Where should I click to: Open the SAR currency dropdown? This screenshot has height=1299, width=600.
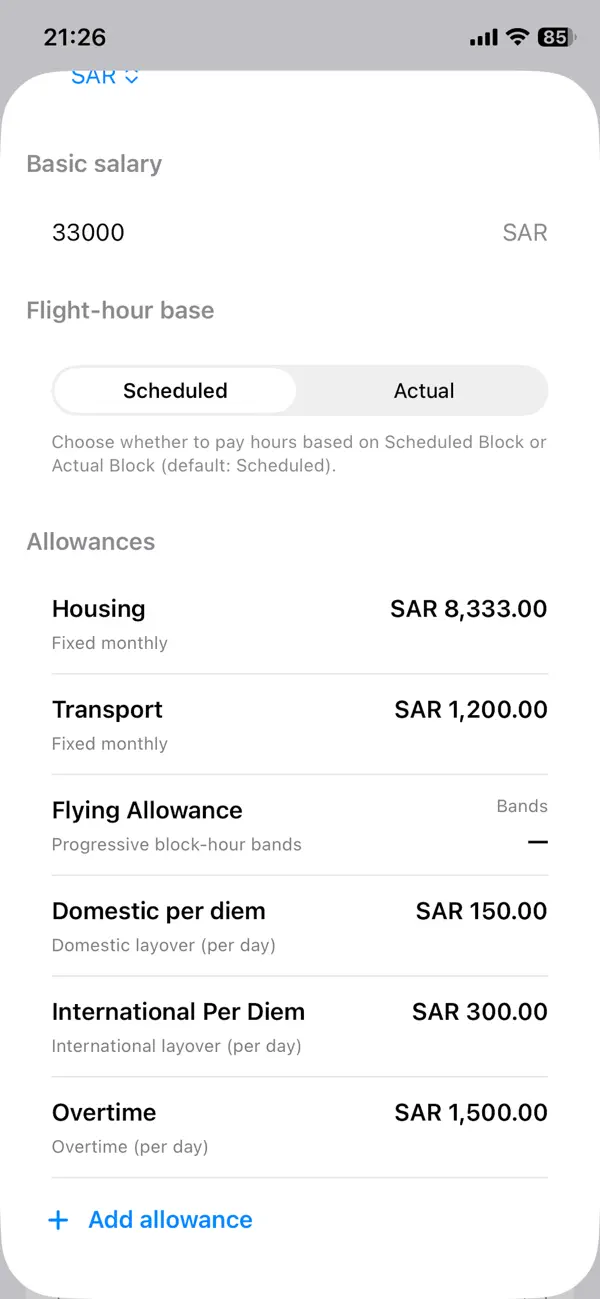pyautogui.click(x=104, y=76)
